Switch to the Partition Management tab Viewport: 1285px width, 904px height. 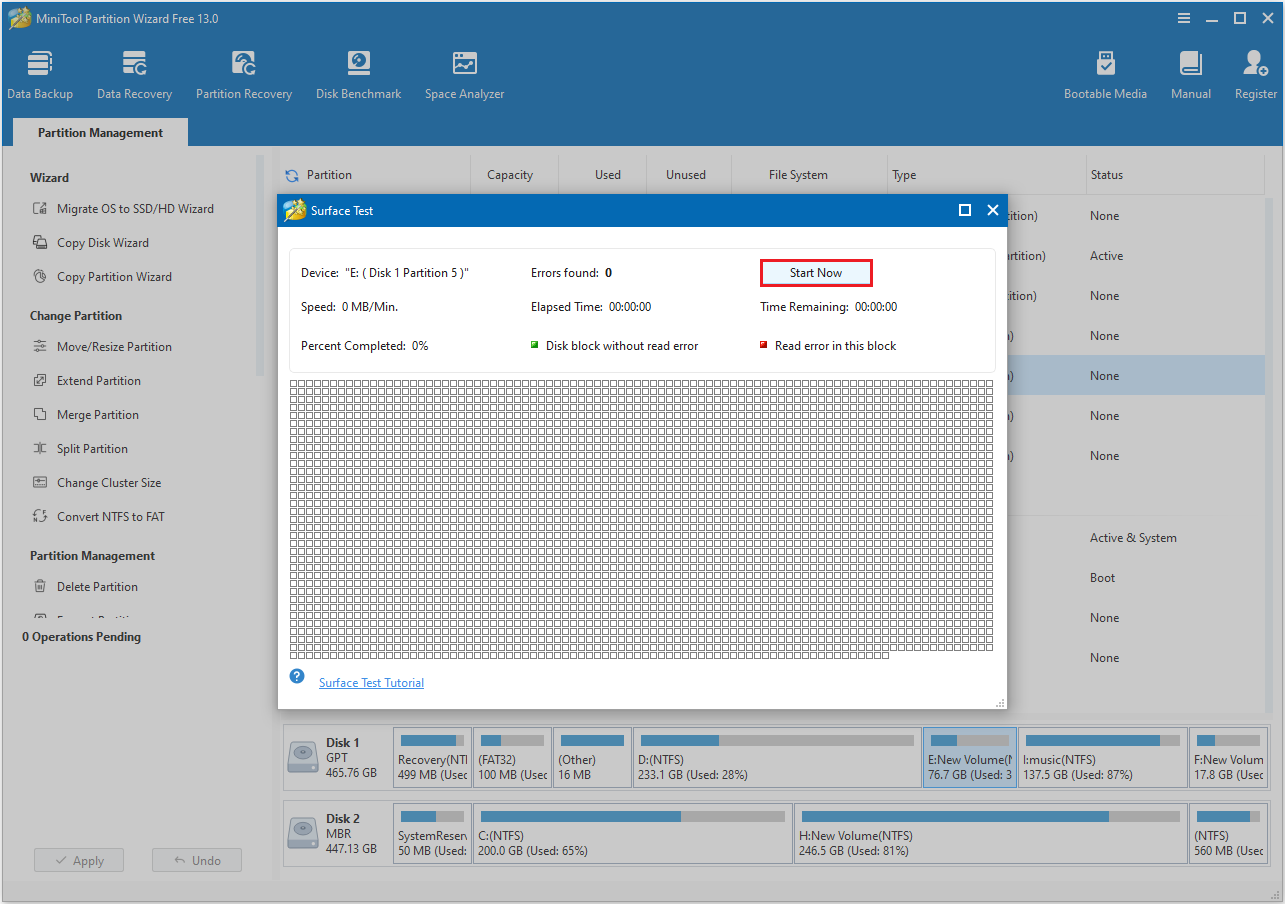(x=99, y=132)
